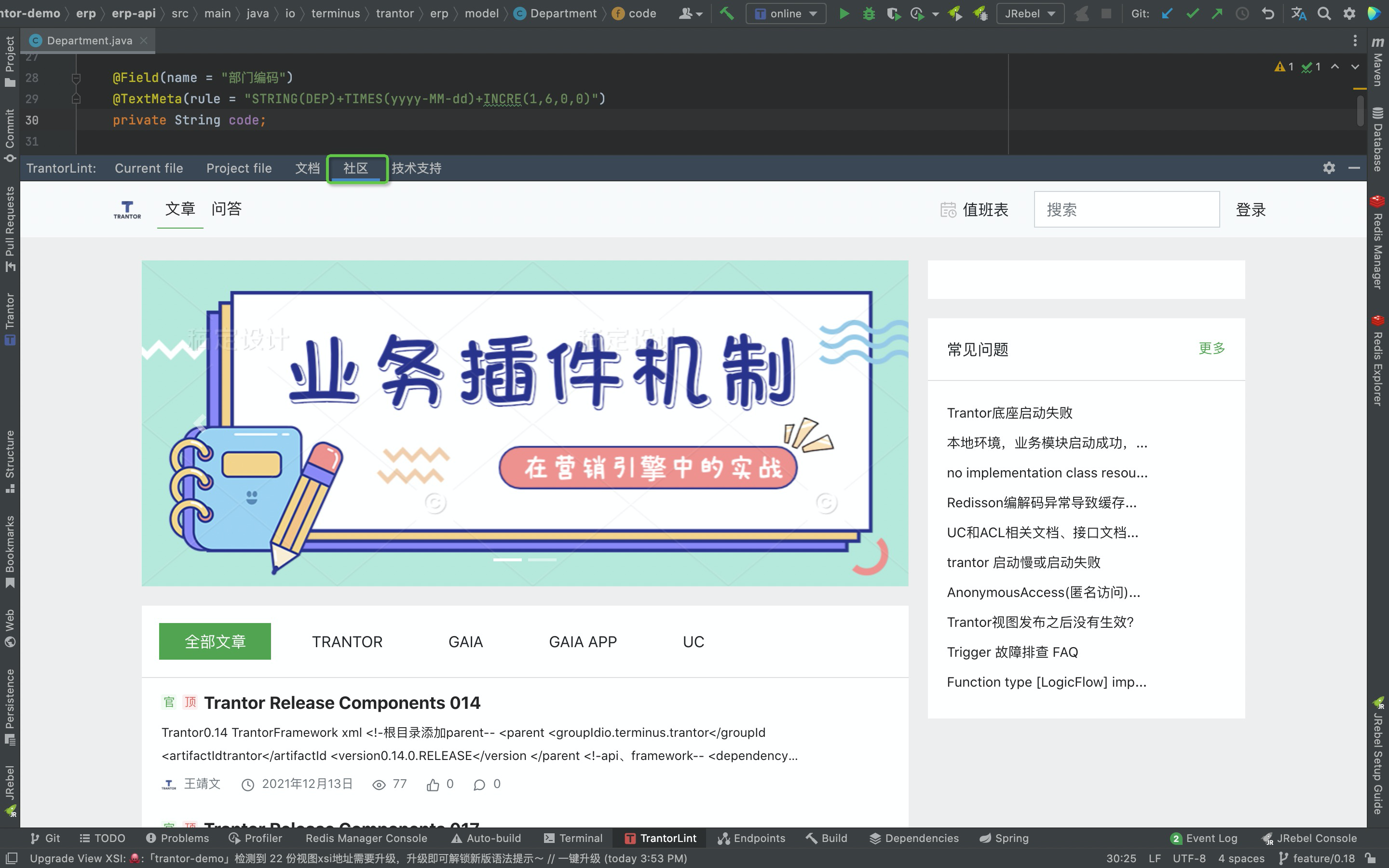Open FAQ Trantor底座启动失败
Viewport: 1389px width, 868px height.
(1009, 413)
